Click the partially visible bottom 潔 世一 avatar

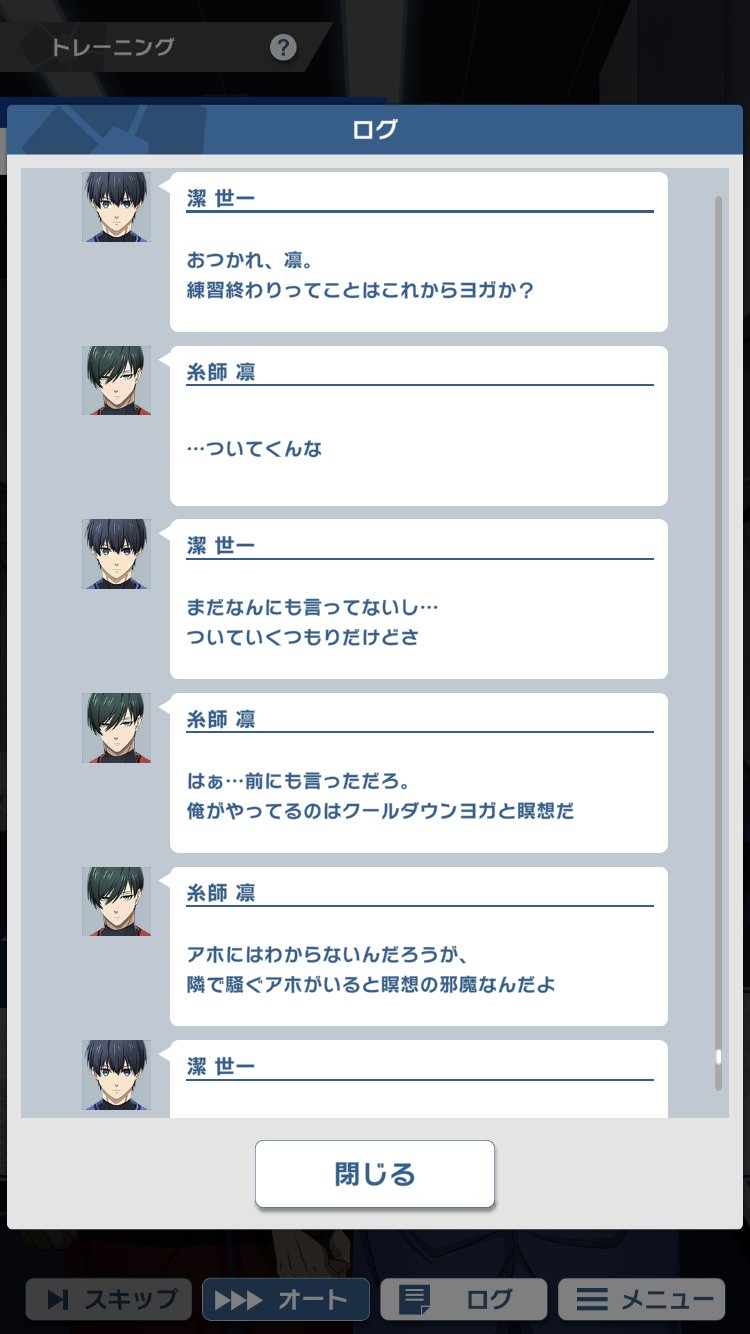coord(116,1075)
